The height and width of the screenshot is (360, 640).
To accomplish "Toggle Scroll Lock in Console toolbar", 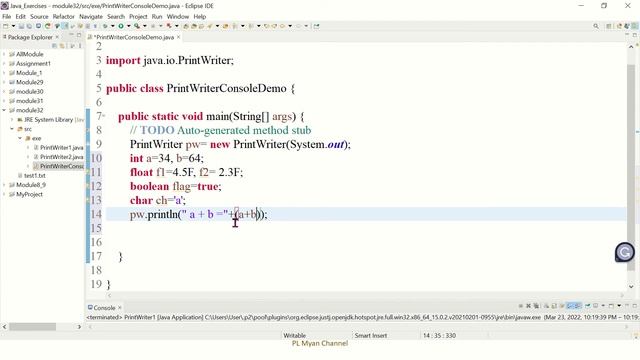I will 553,306.
